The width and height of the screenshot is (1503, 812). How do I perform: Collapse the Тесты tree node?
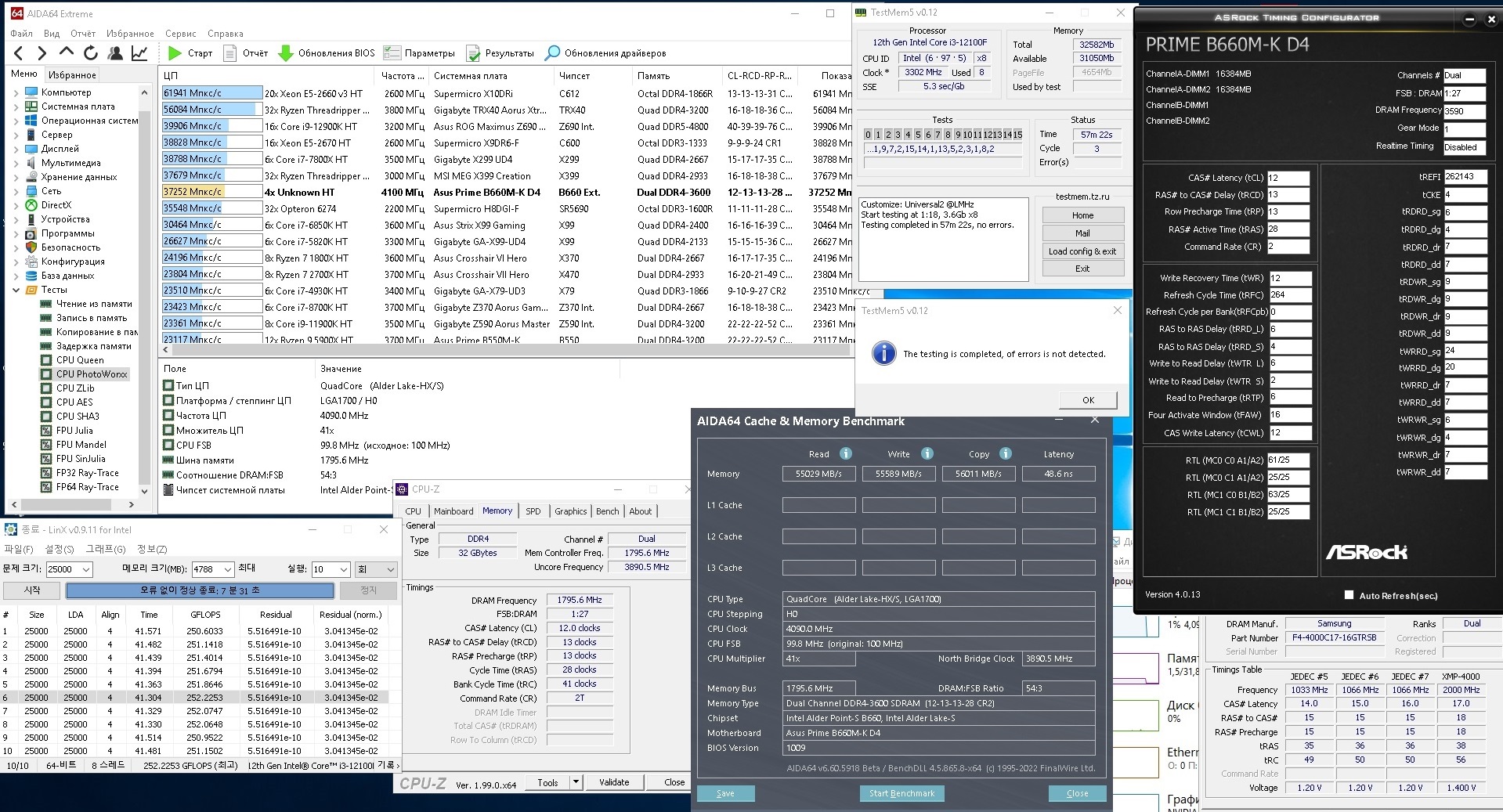click(16, 290)
